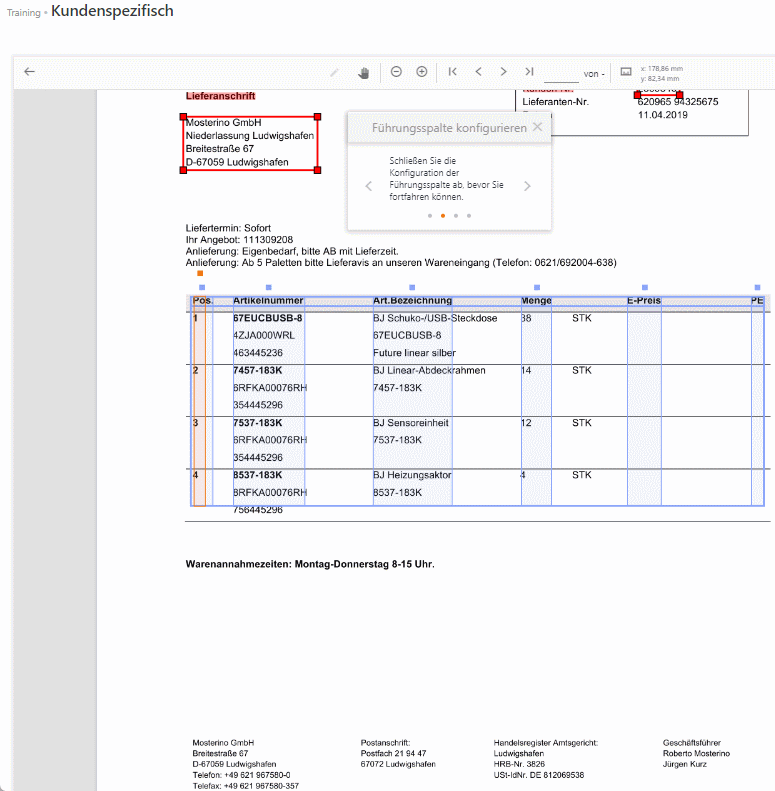Jump to the last page
775x791 pixels.
pyautogui.click(x=529, y=72)
